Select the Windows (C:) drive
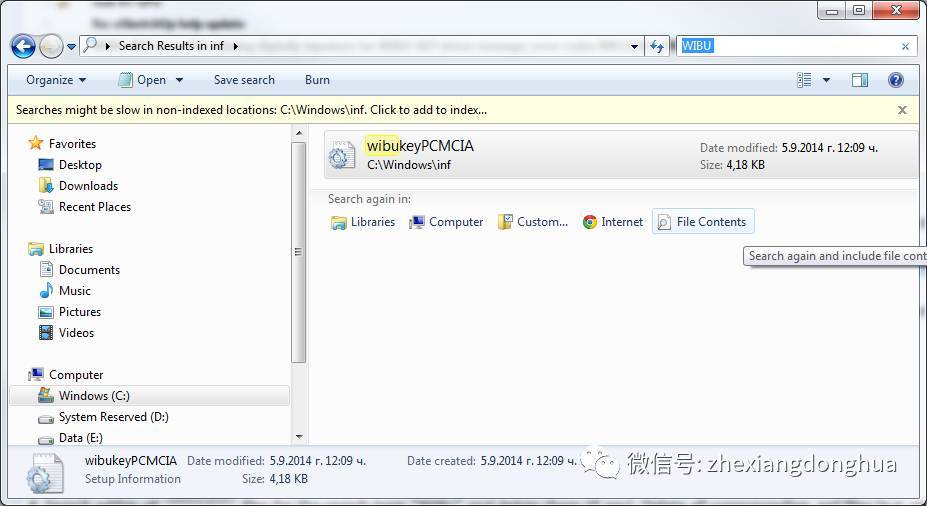Screen dimensions: 927x506 click(149, 396)
